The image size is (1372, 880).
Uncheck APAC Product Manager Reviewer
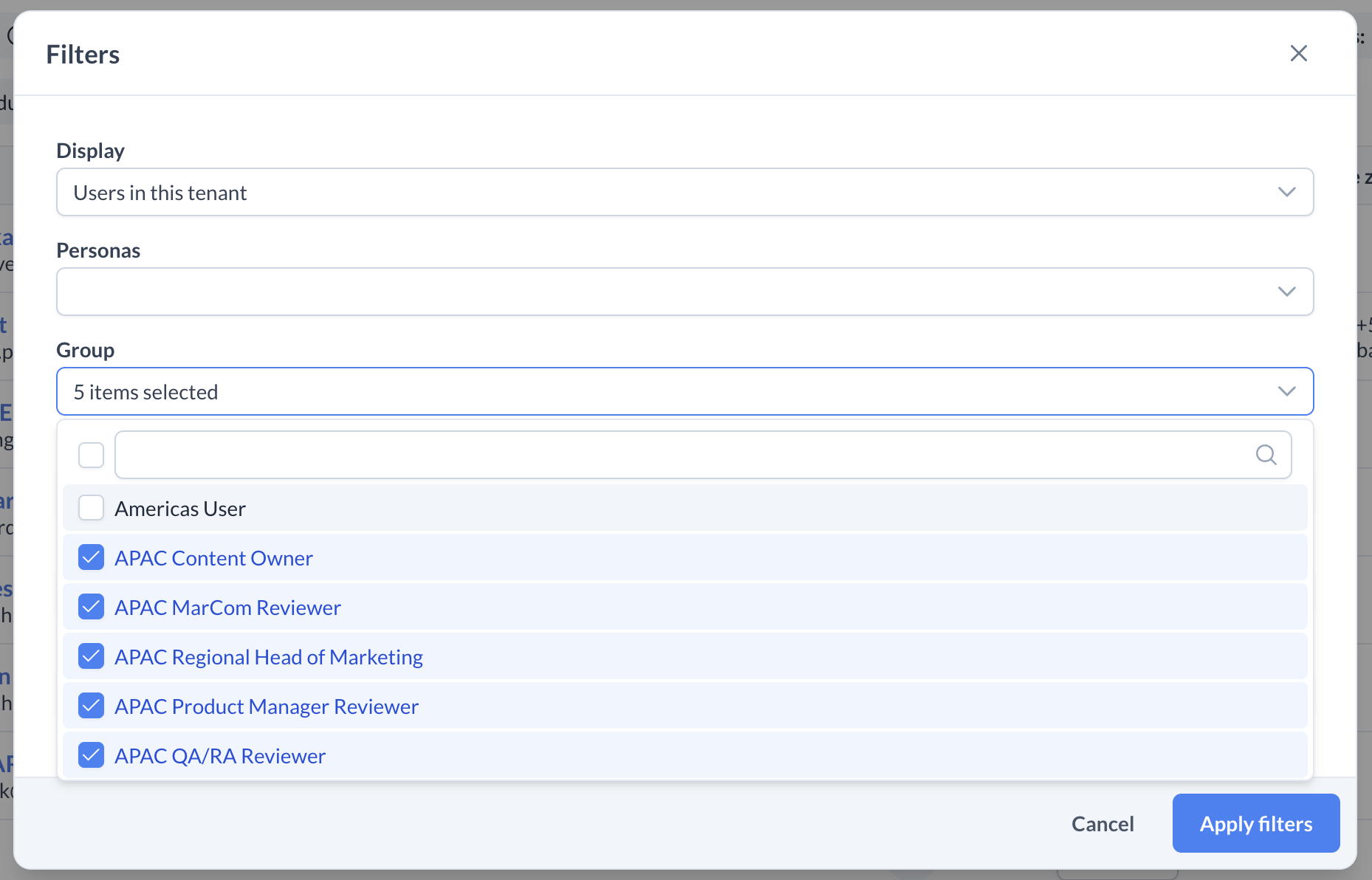coord(91,706)
